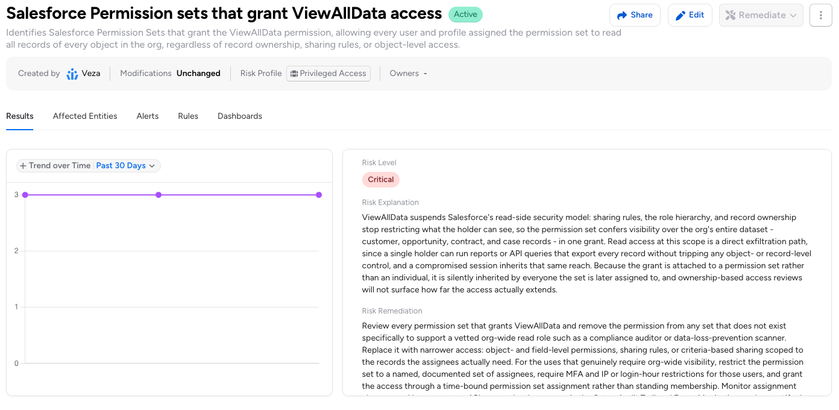This screenshot has height=410, width=839.
Task: Click the Risk Explanation heading
Action: coord(390,203)
